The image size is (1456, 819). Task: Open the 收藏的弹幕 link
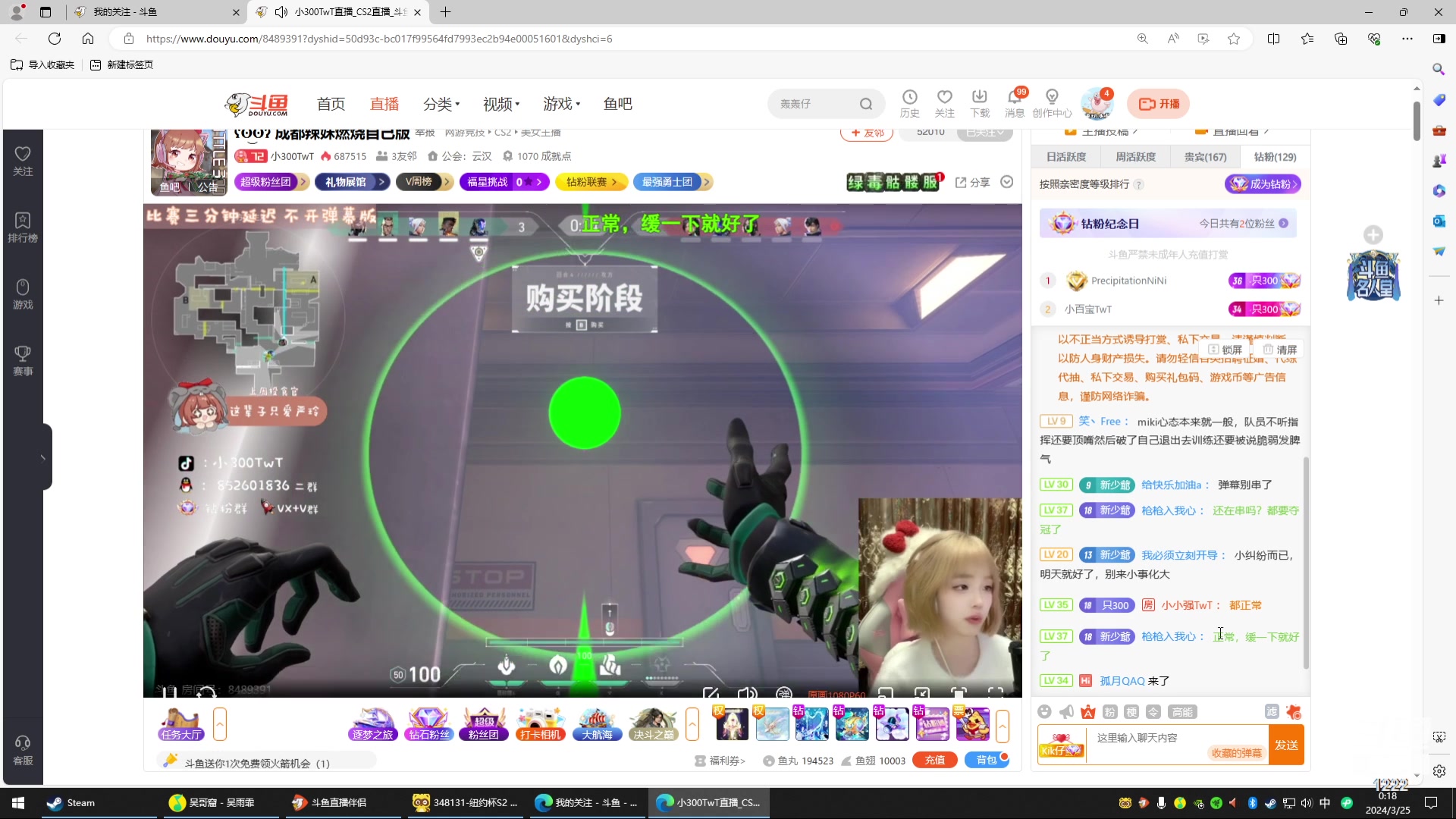pos(1236,753)
